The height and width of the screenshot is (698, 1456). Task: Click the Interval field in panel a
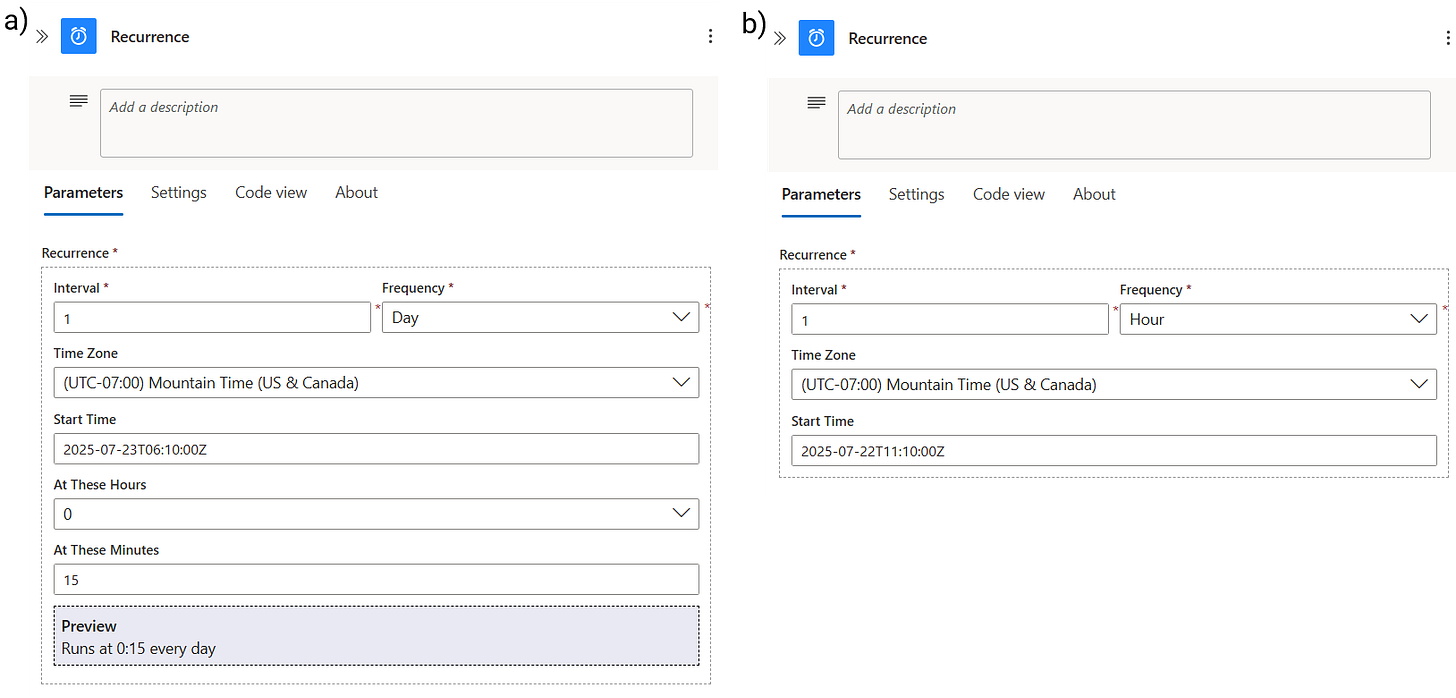212,318
